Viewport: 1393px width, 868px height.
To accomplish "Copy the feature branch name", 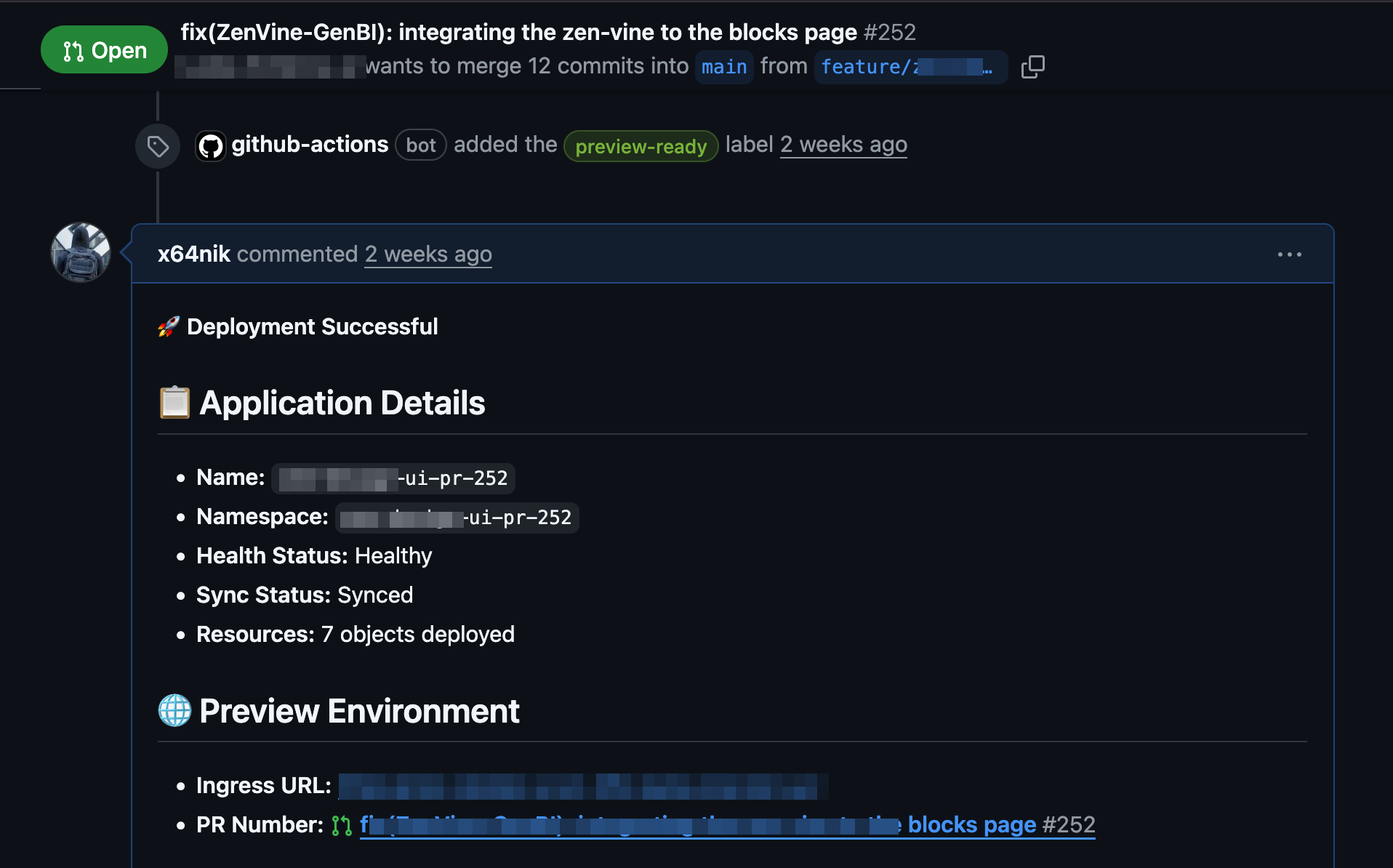I will tap(1032, 67).
